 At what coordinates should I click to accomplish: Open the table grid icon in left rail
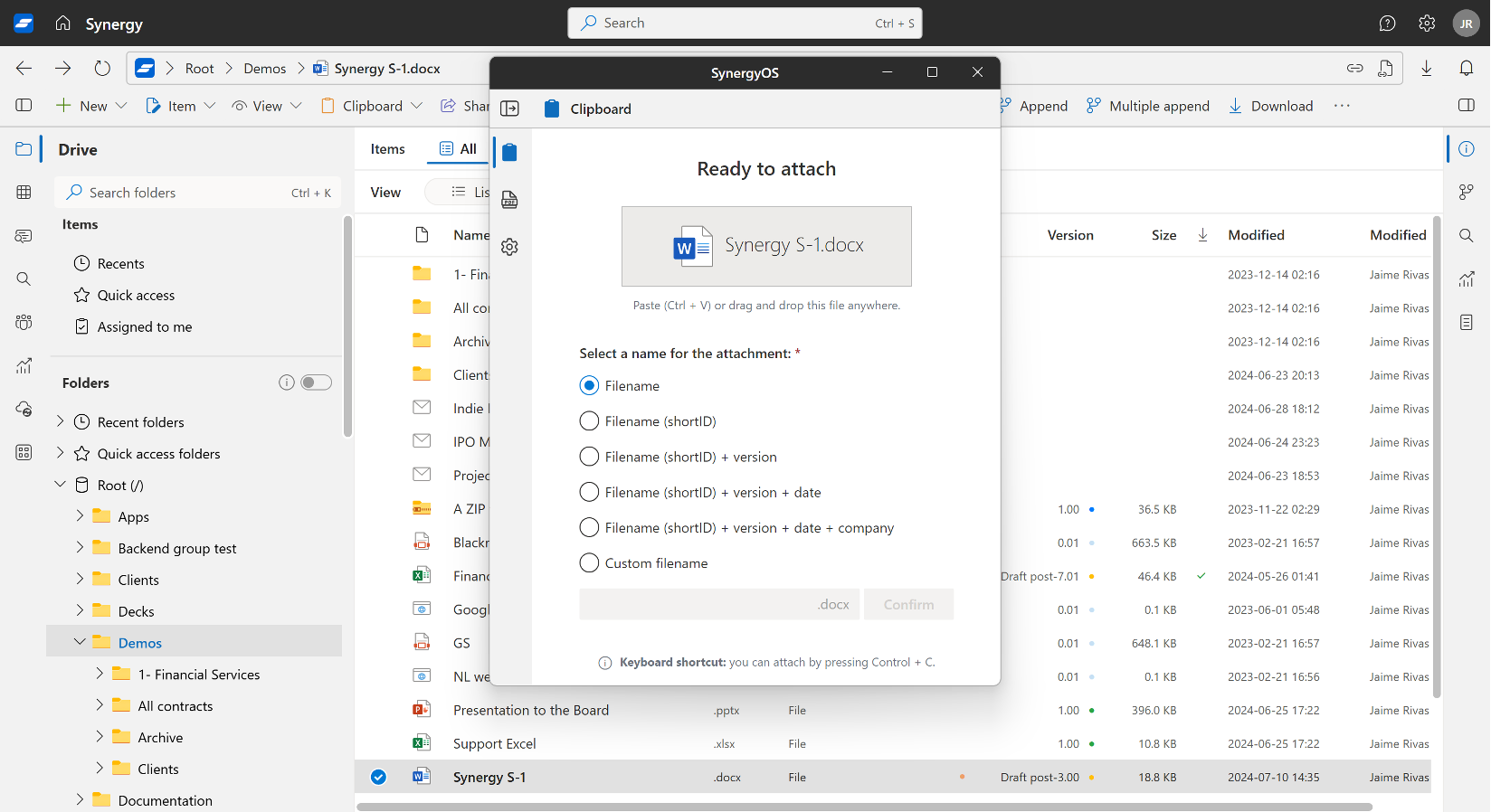coord(24,192)
